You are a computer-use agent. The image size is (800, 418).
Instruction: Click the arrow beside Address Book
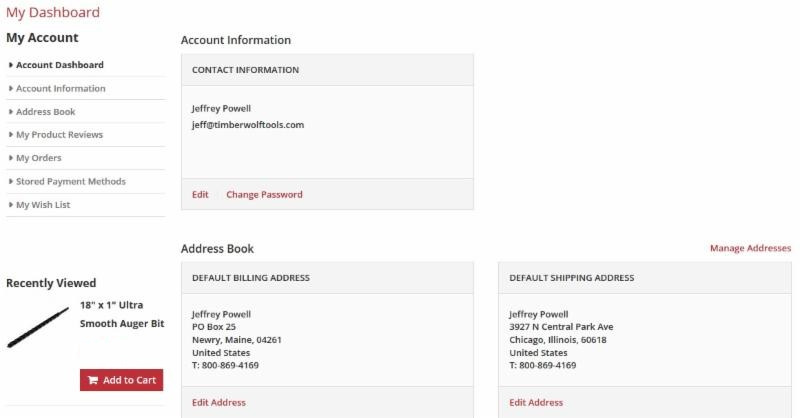(x=10, y=112)
